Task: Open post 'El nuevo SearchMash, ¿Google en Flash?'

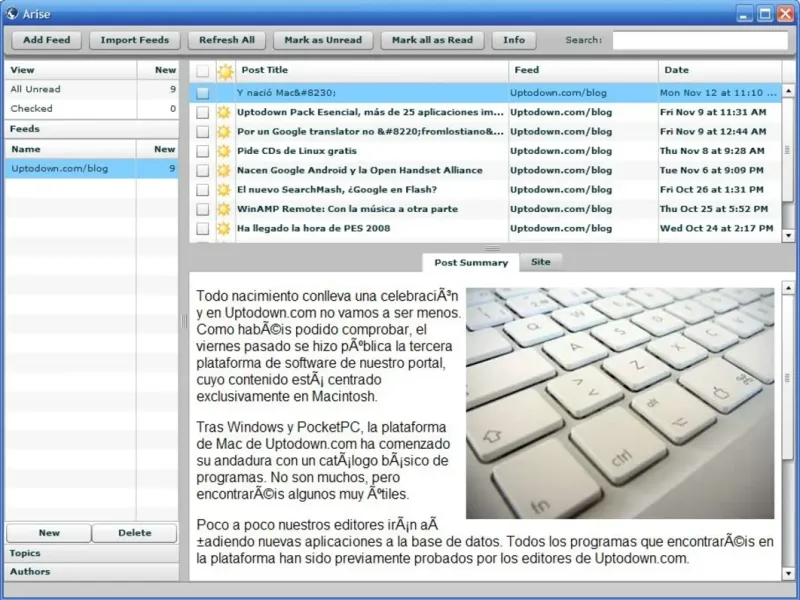Action: (337, 190)
